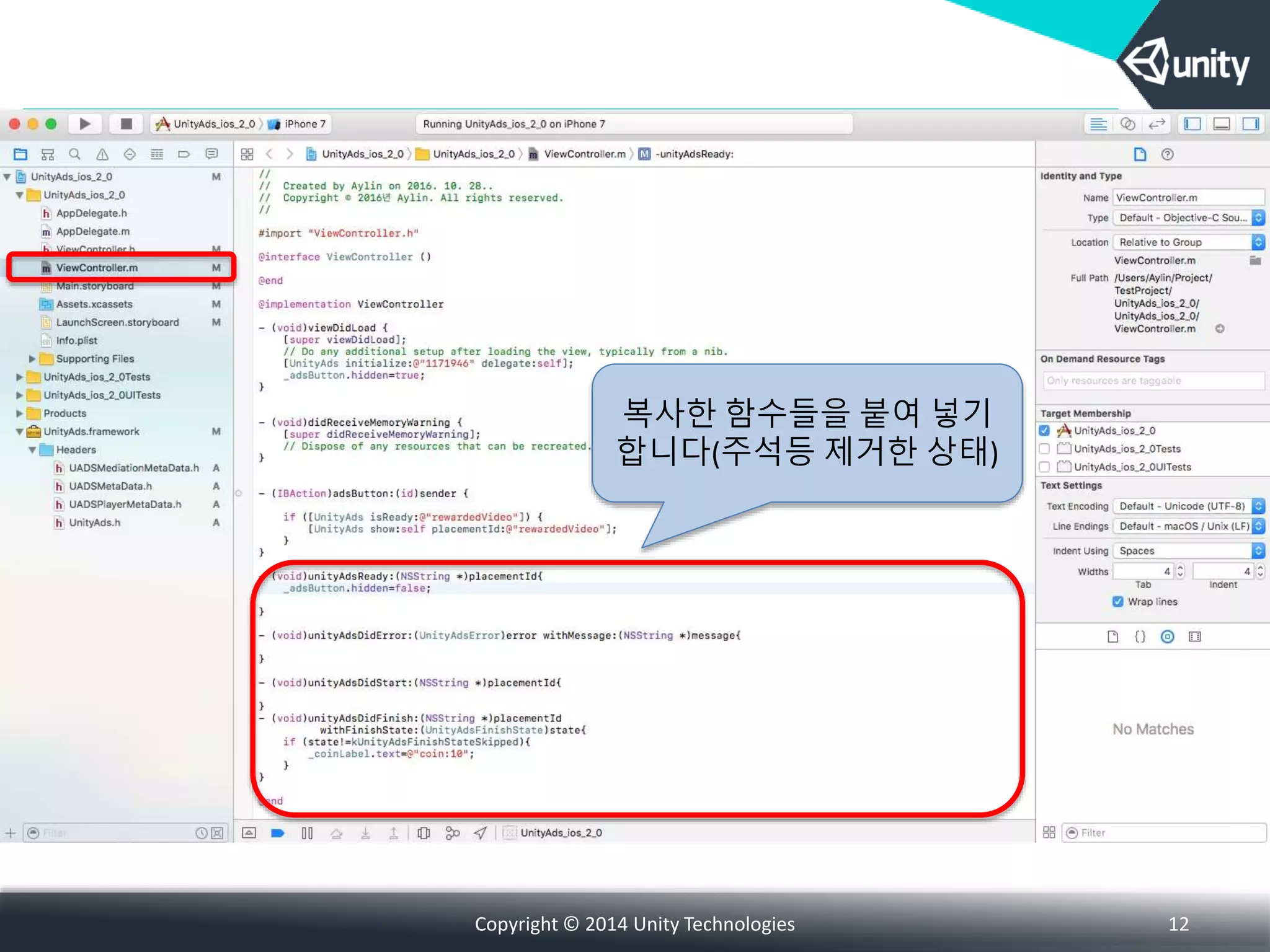1270x952 pixels.
Task: Show the Code Snippet library
Action: [x=1140, y=637]
